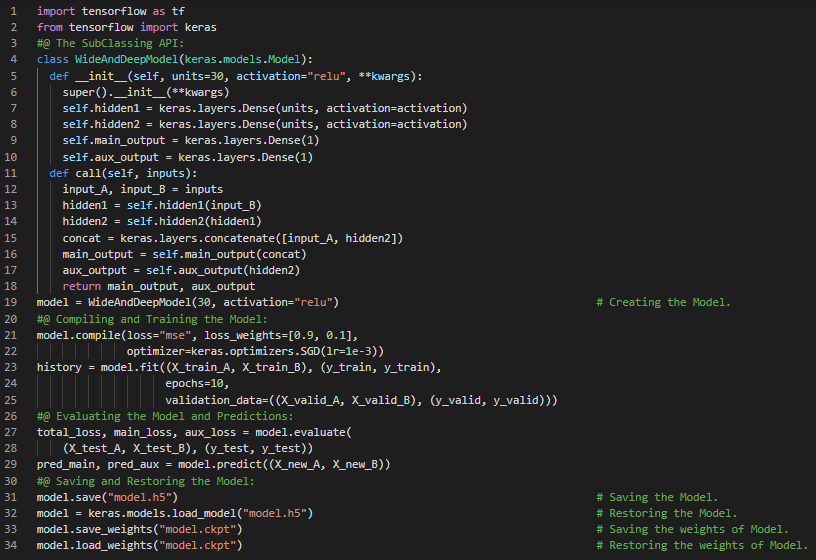Click line number 34 in the gutter
This screenshot has height=560, width=816.
pos(12,545)
